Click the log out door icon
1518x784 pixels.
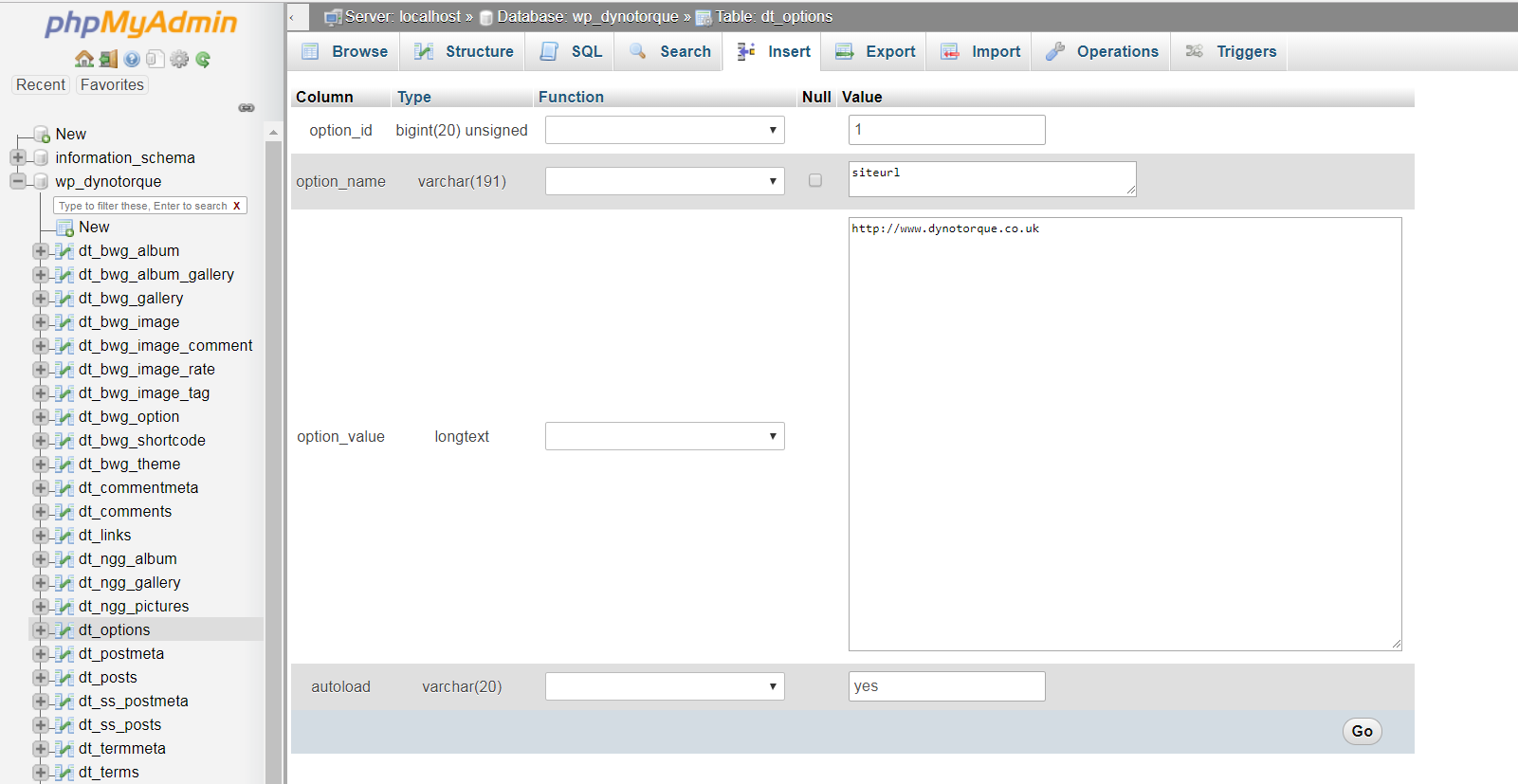point(109,59)
